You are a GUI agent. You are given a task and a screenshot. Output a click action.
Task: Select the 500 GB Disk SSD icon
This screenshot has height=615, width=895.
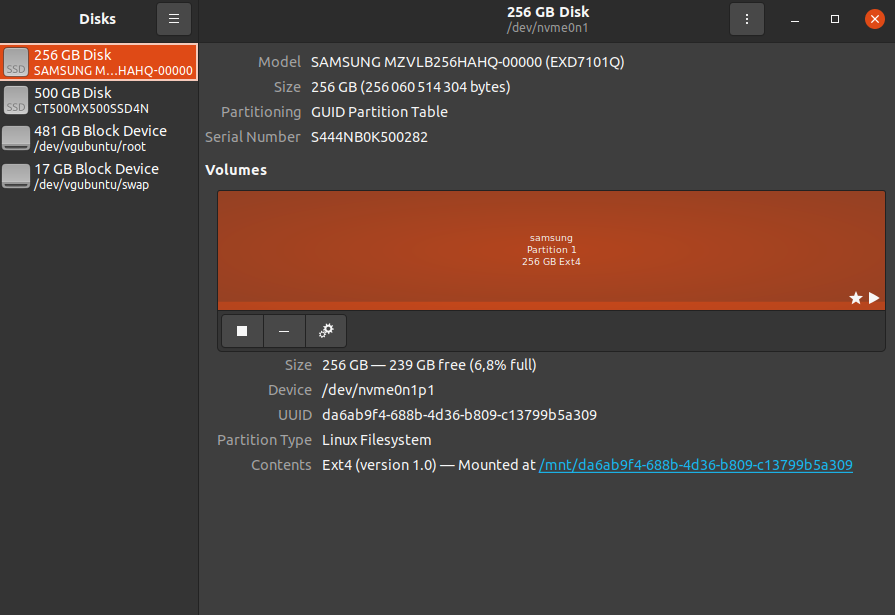16,100
